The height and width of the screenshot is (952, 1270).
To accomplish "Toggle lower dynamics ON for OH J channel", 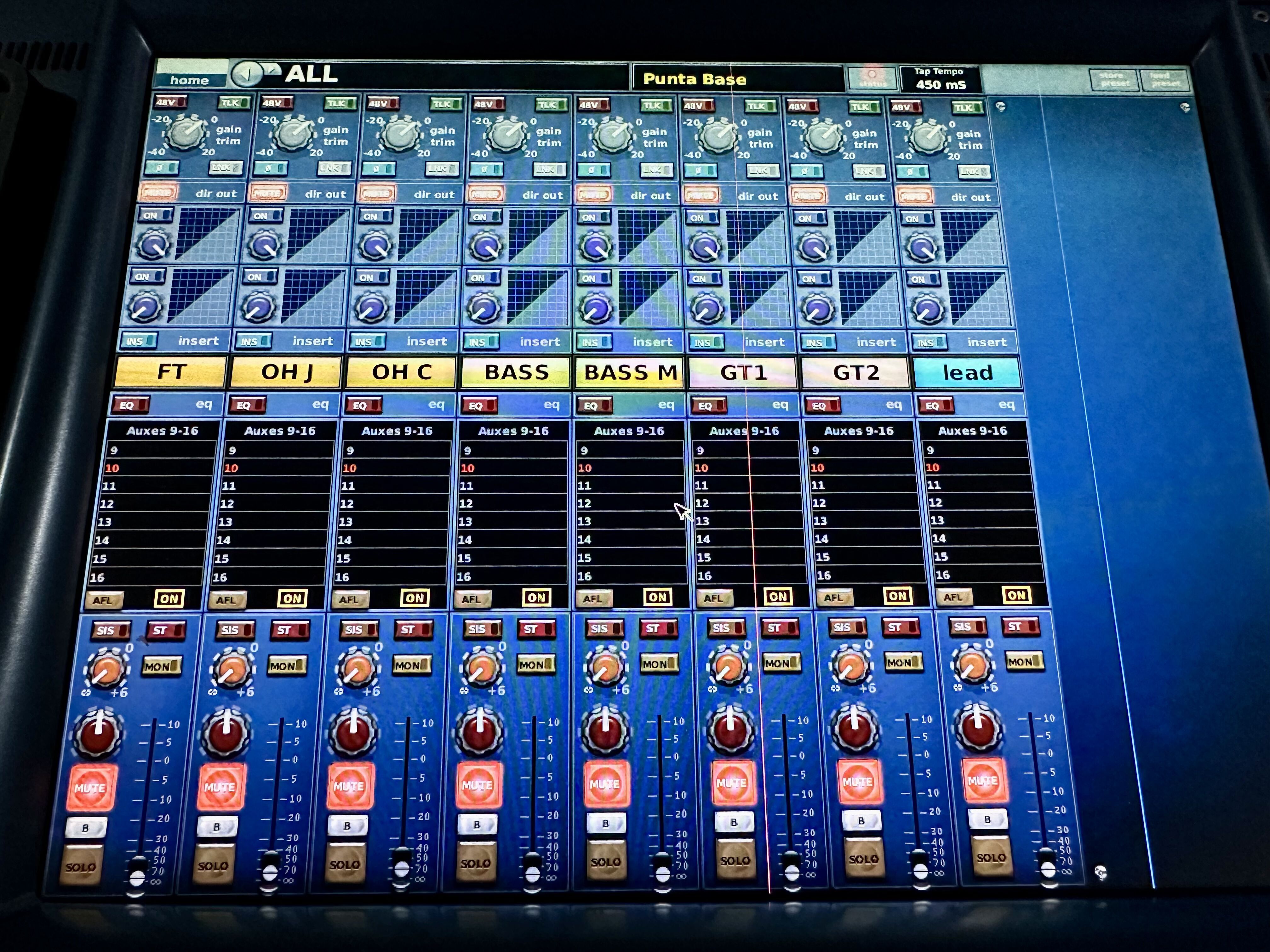I will click(x=260, y=277).
